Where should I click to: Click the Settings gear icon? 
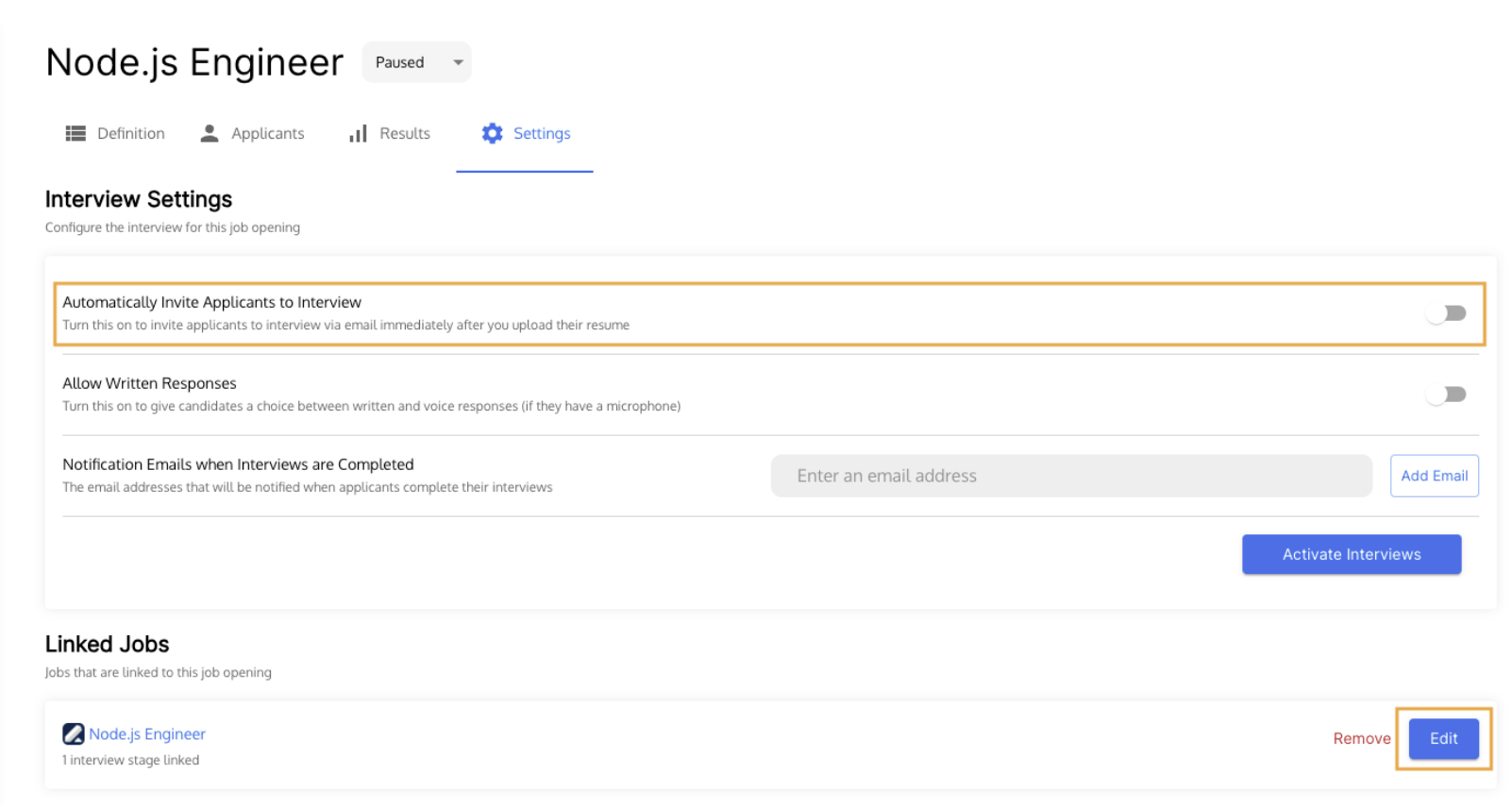(492, 133)
